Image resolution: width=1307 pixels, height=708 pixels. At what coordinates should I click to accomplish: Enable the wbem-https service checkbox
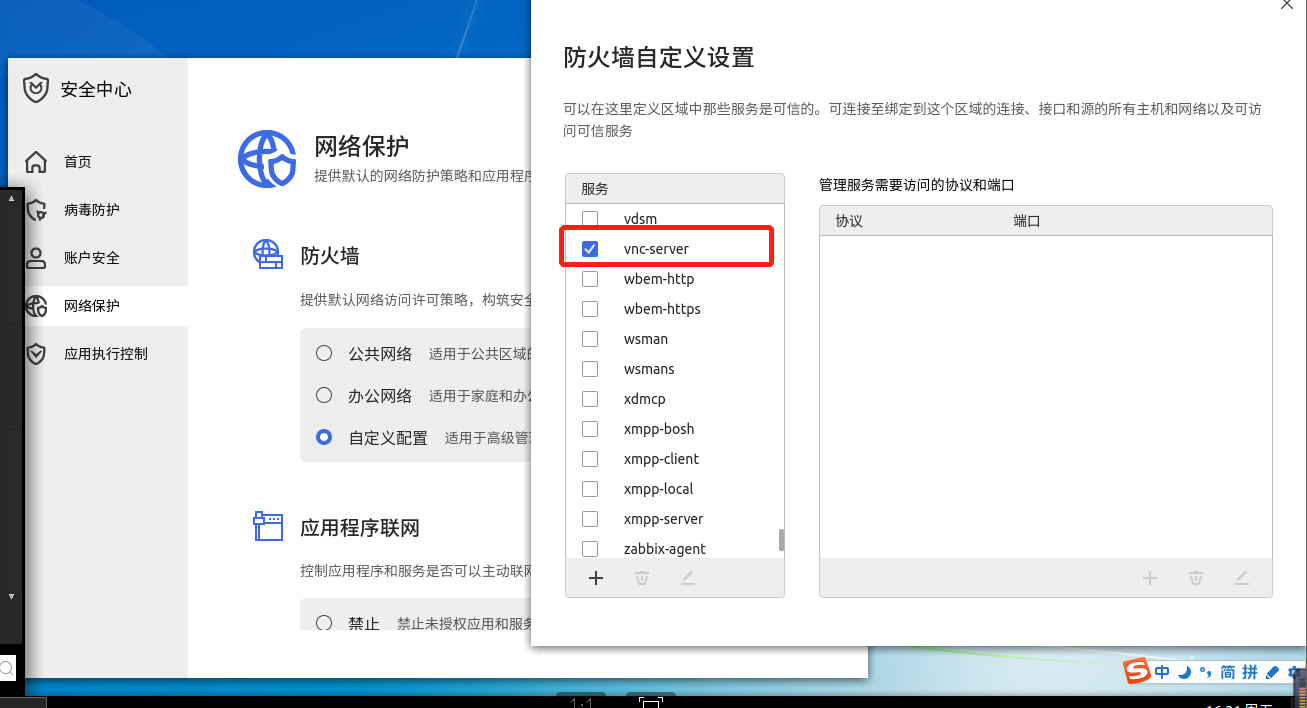(590, 309)
